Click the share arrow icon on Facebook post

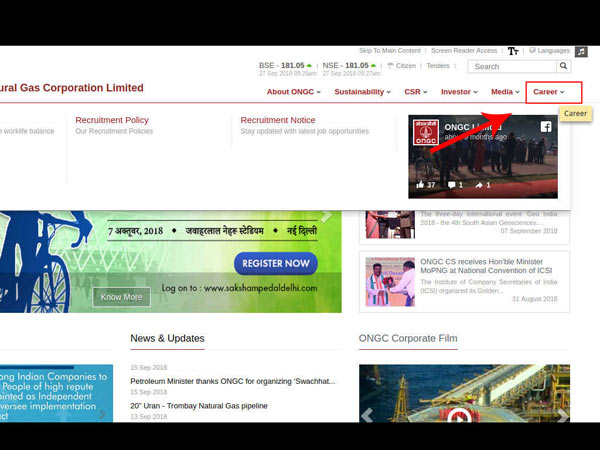(479, 185)
